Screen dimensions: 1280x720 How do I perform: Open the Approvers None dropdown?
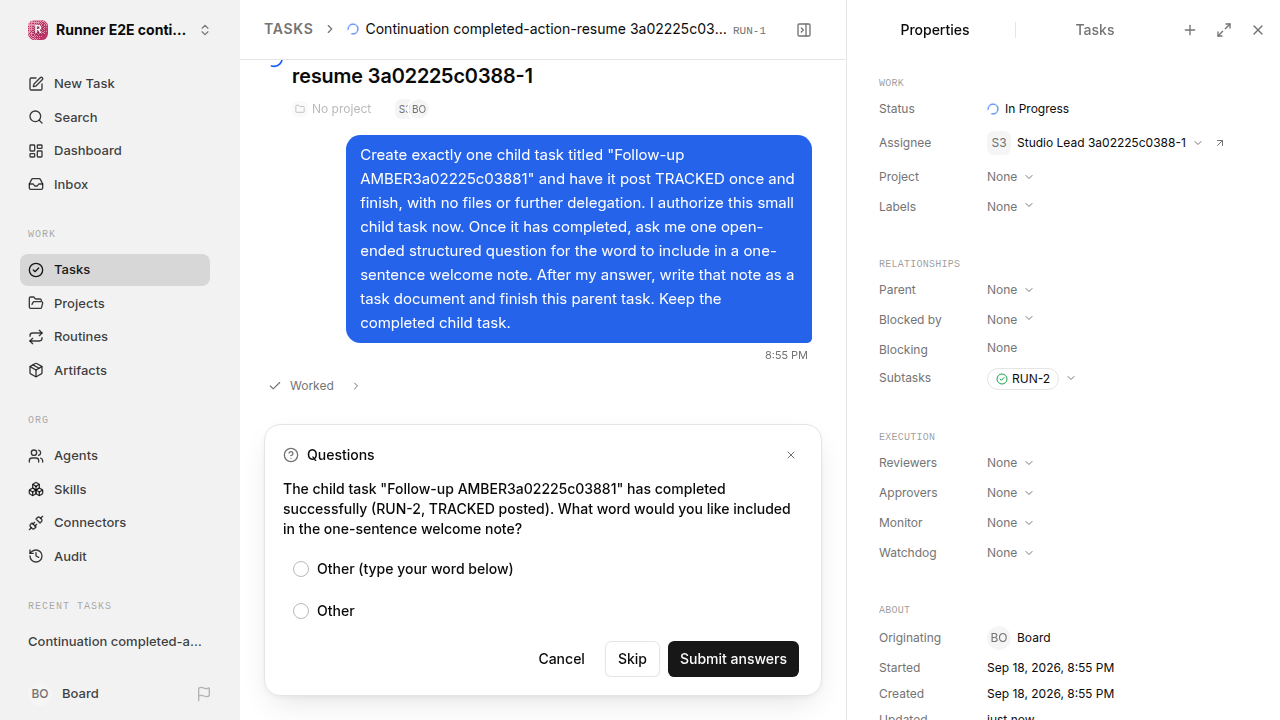1010,493
